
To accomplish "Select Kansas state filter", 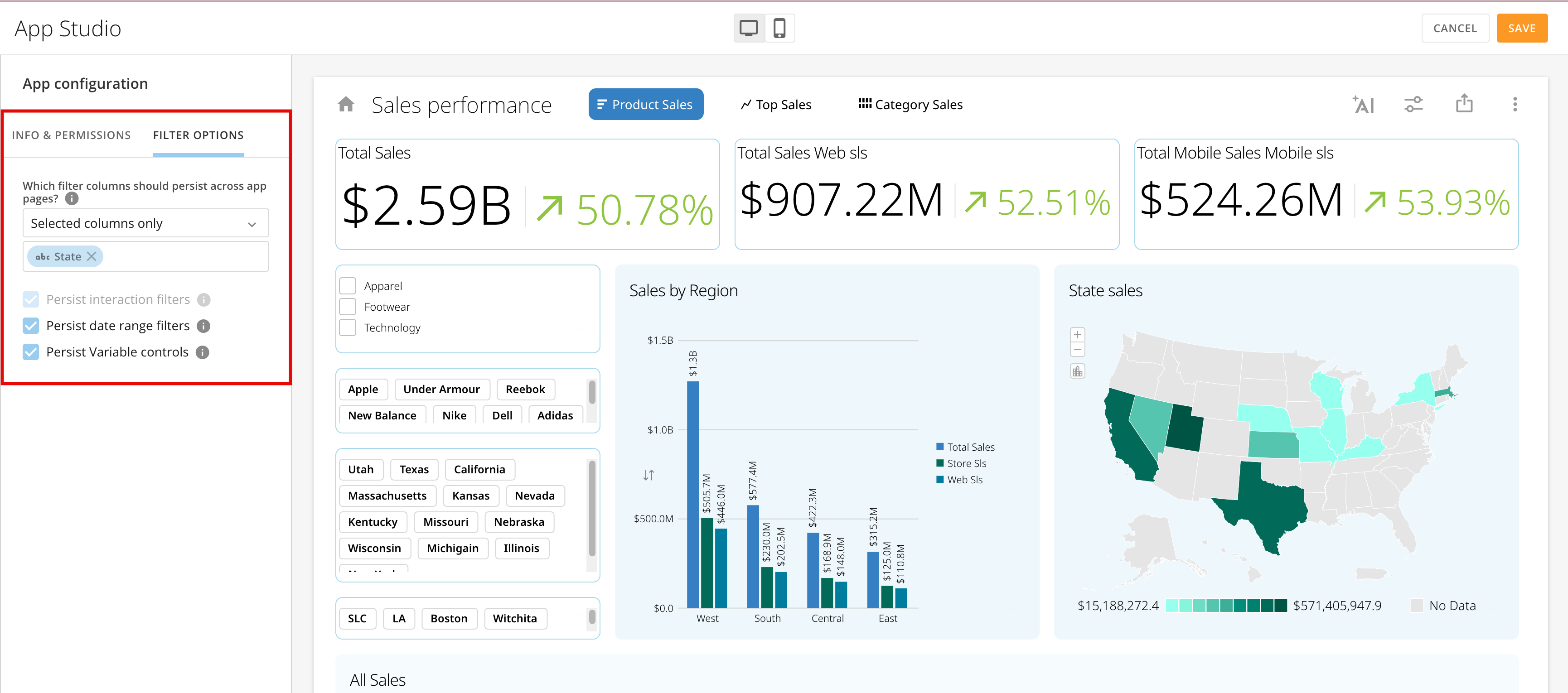I will click(470, 496).
